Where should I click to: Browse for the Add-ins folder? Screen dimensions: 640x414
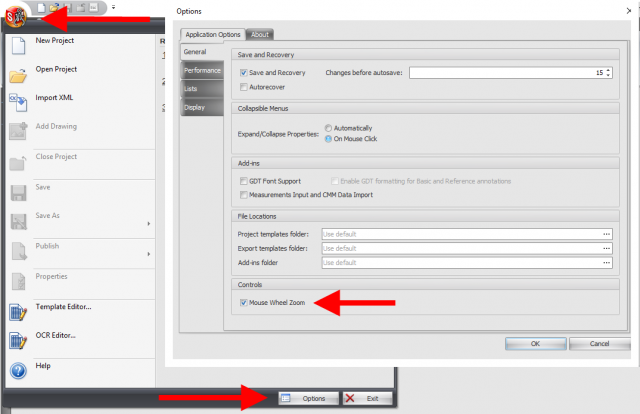click(x=607, y=263)
